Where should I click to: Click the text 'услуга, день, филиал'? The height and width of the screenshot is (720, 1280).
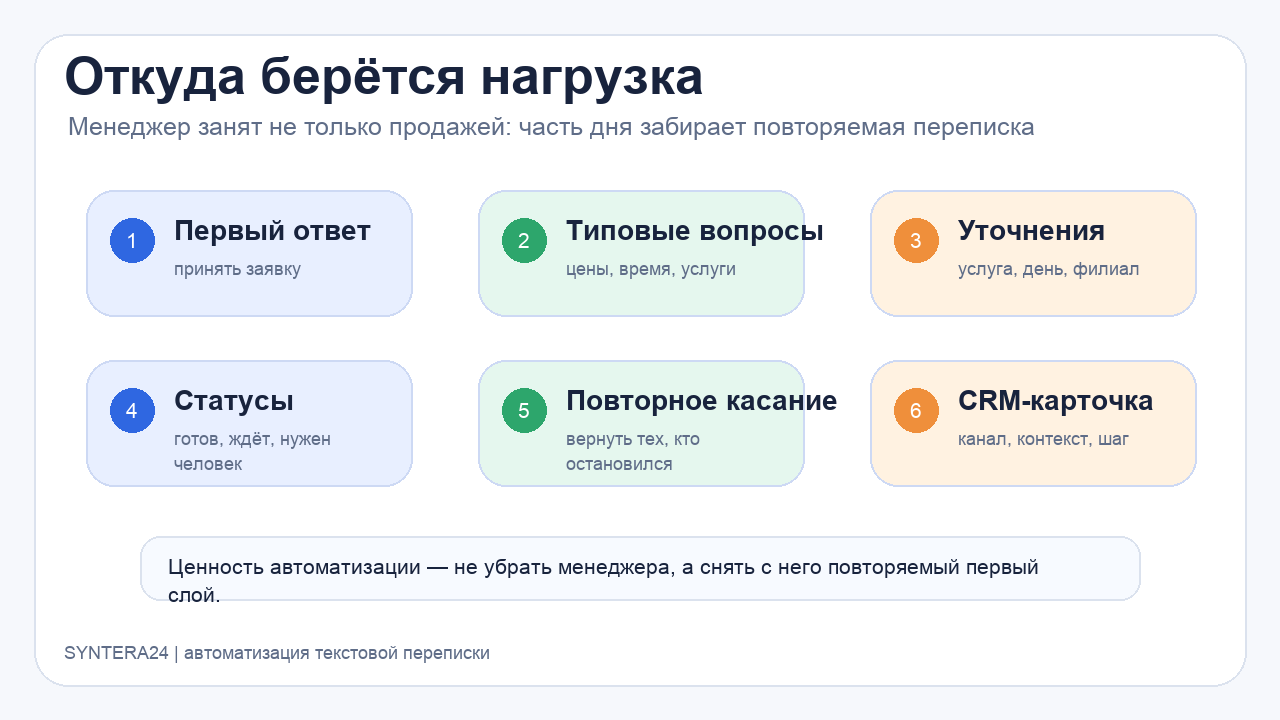click(x=1048, y=269)
